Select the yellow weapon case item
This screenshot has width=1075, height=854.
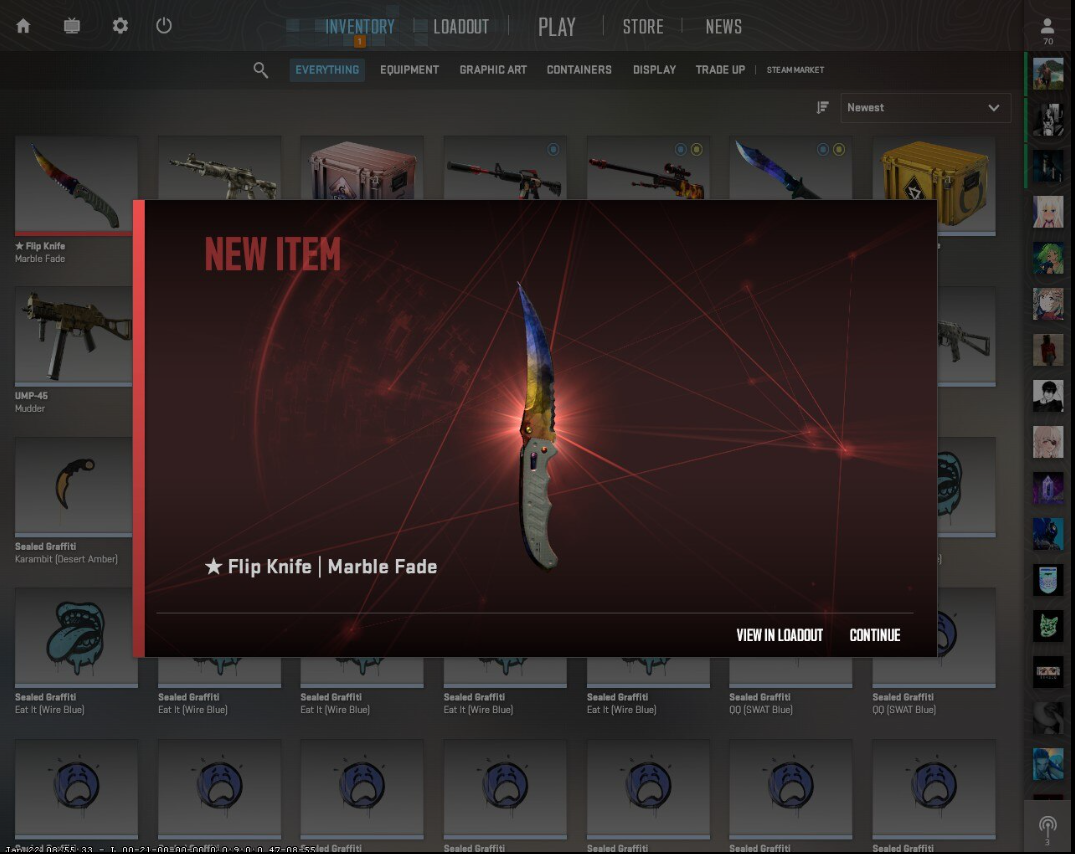point(934,185)
